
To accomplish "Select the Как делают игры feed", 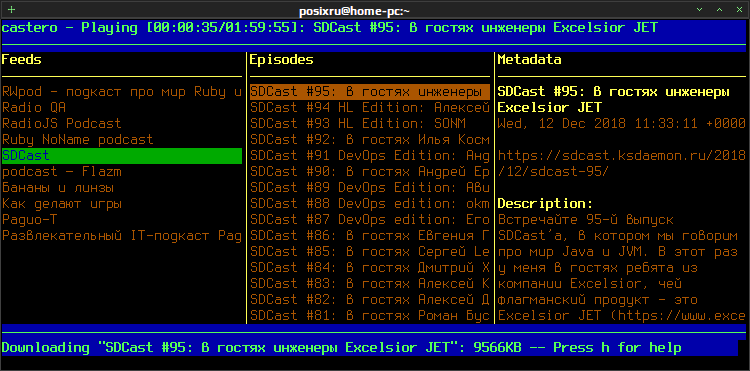I will point(62,204).
